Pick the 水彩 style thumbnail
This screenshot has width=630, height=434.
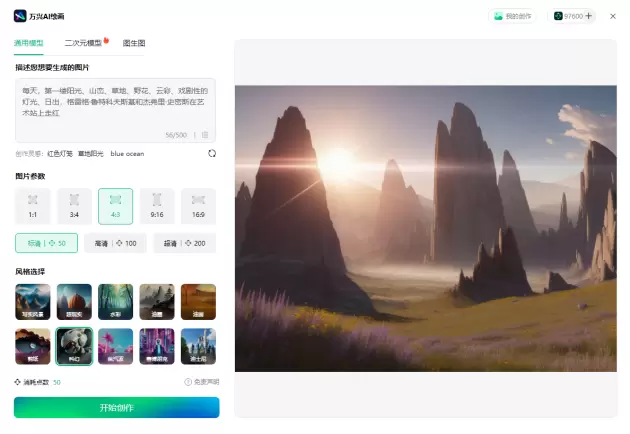click(115, 301)
